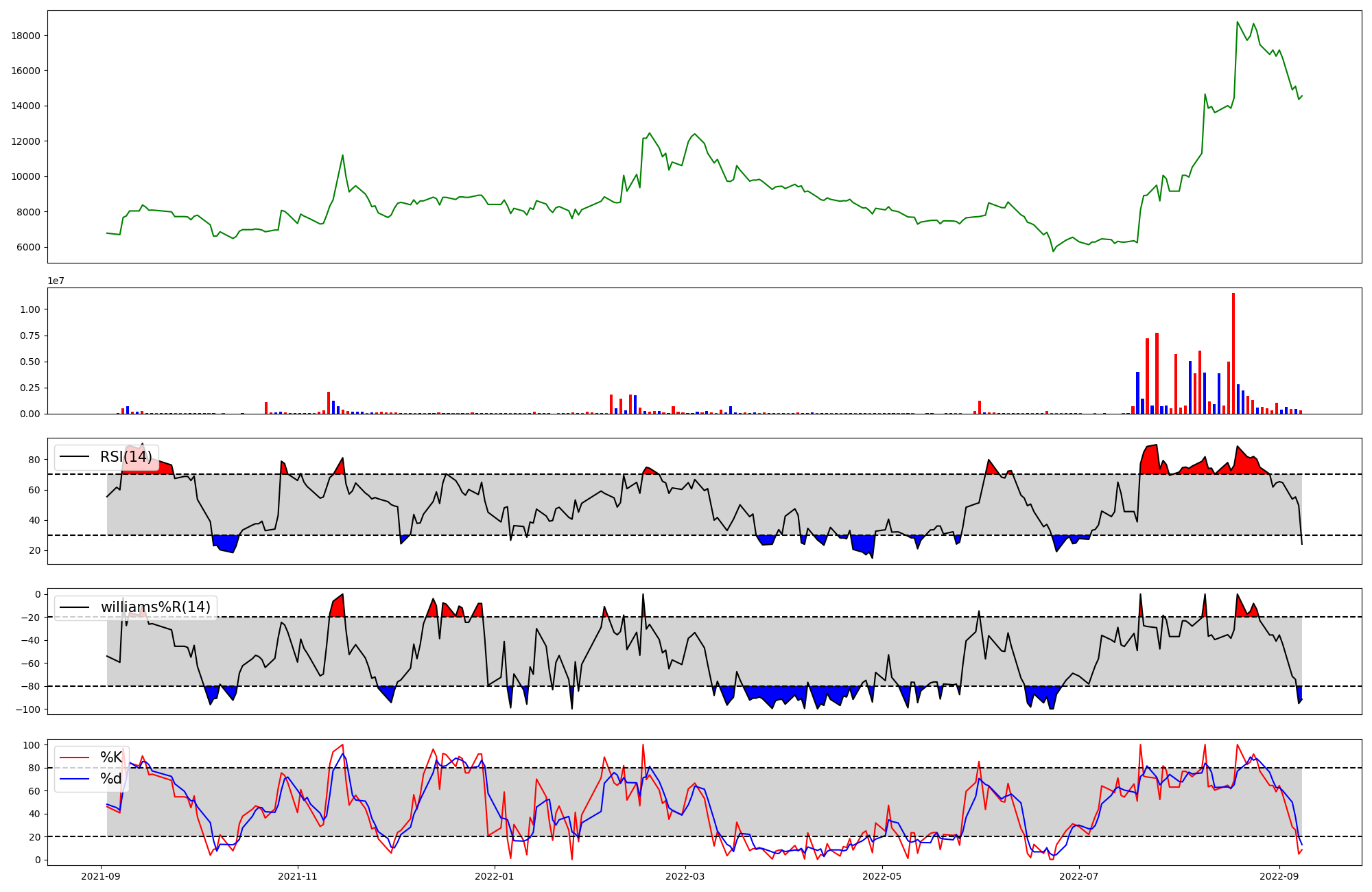The image size is (1372, 892).
Task: Click the 18000 price axis tick label
Action: click(26, 36)
